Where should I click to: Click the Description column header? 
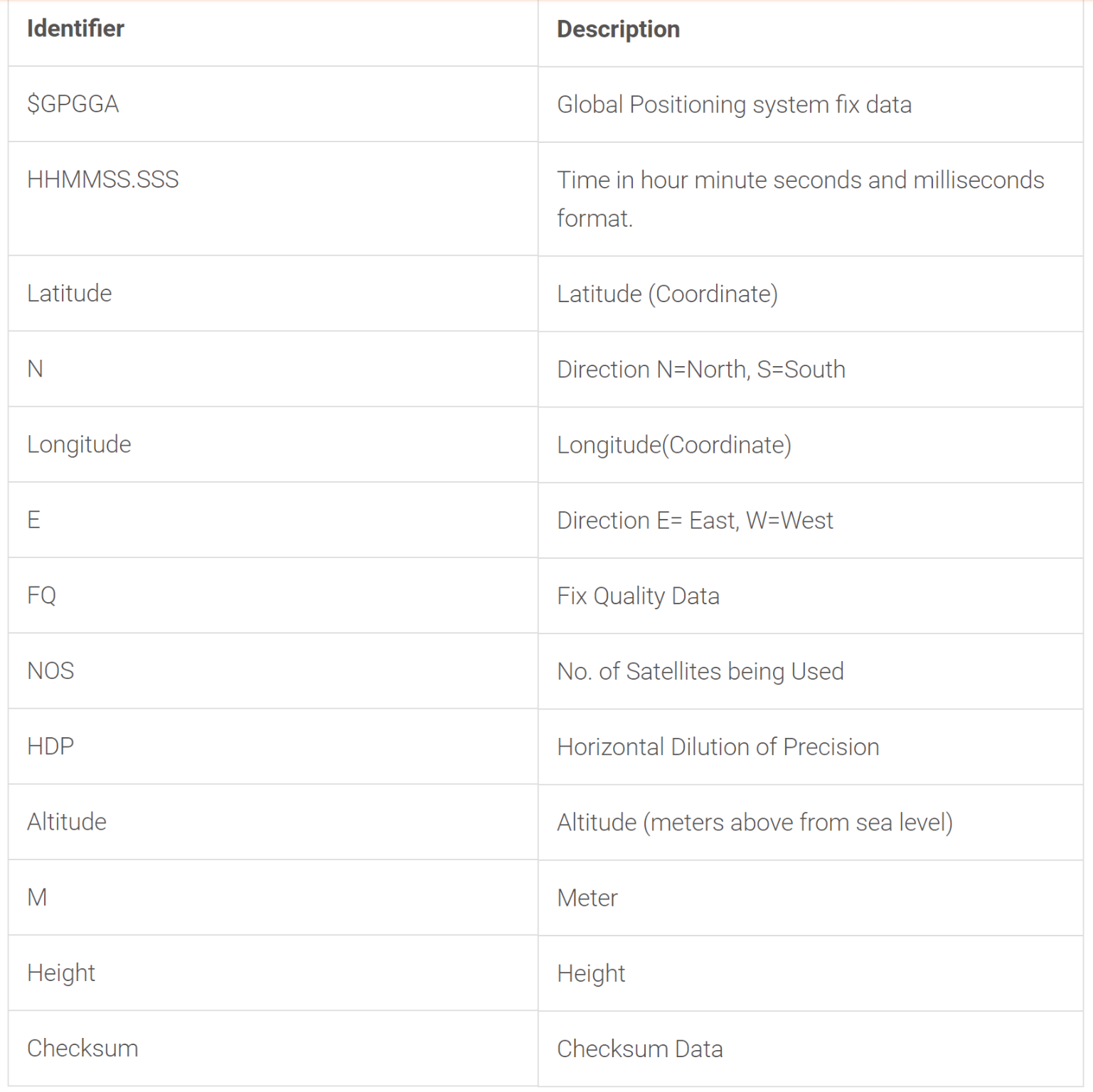618,30
